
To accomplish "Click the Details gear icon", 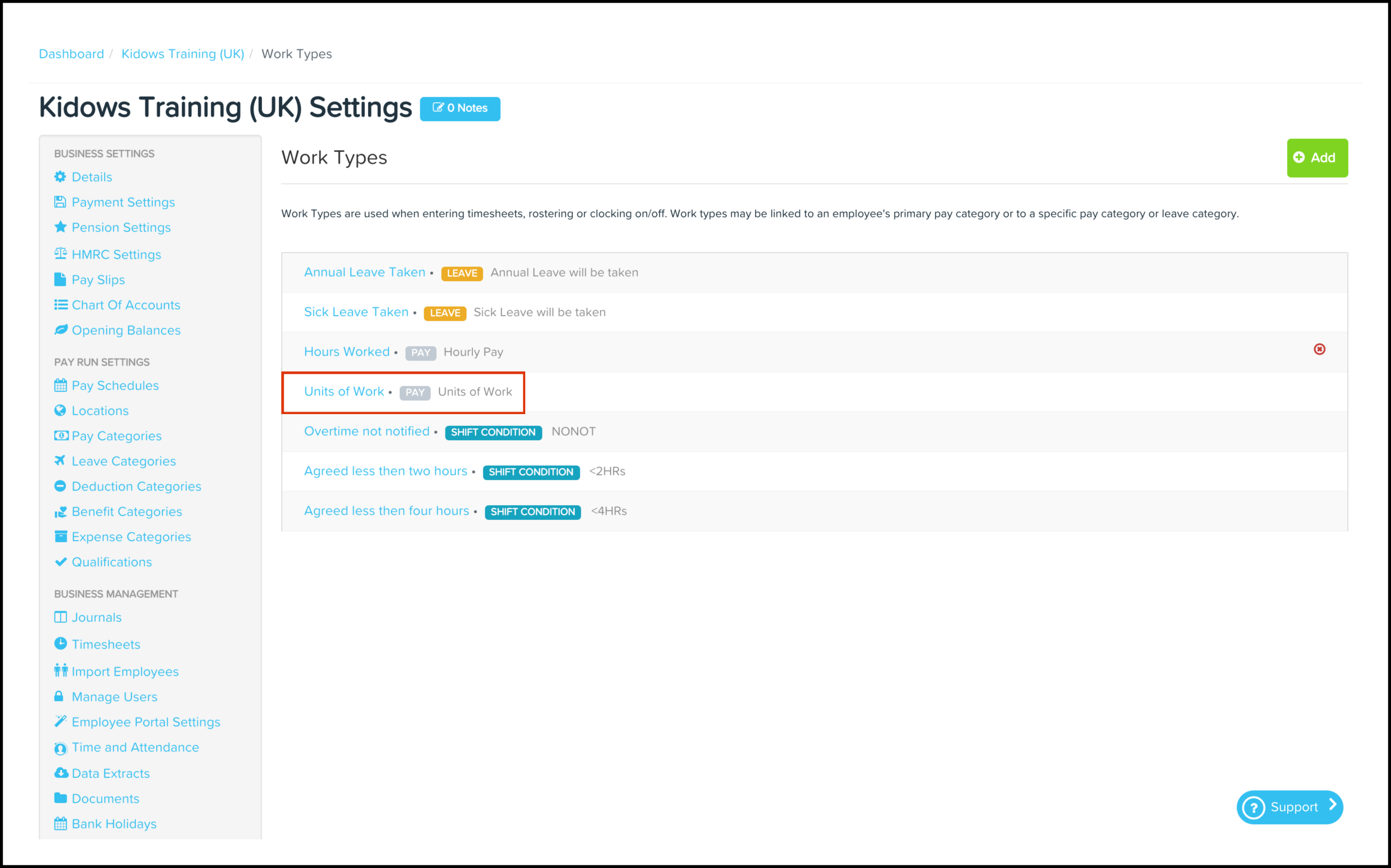I will 60,177.
